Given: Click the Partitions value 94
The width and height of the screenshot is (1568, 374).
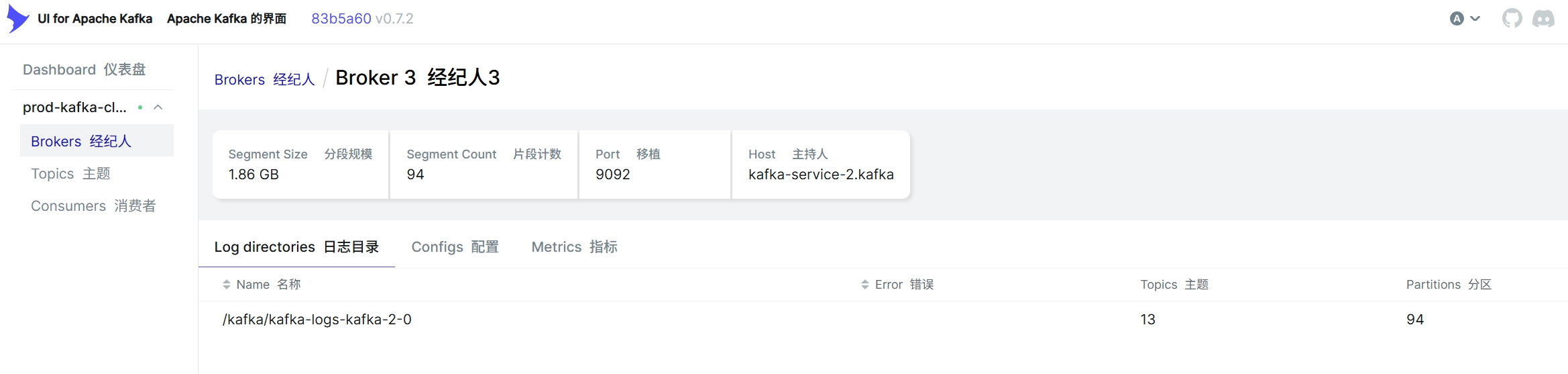Looking at the screenshot, I should coord(1415,320).
